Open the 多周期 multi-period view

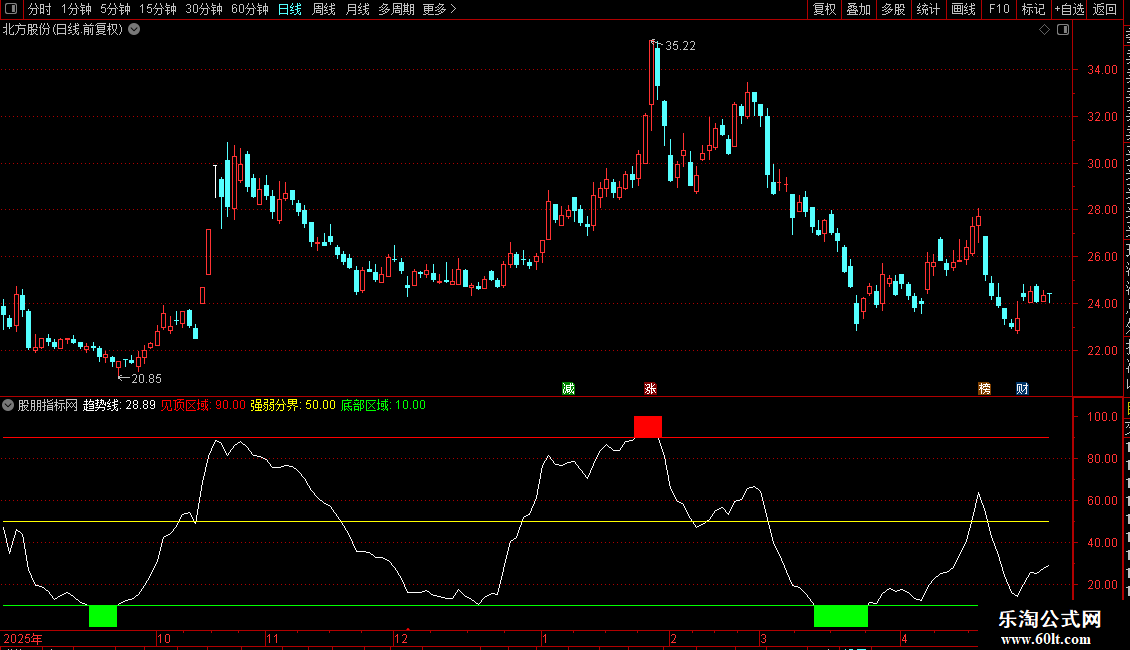coord(396,9)
